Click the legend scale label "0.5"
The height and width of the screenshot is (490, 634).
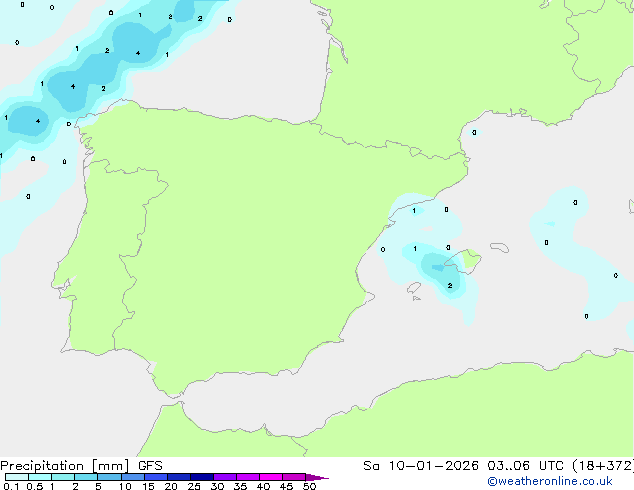point(35,486)
